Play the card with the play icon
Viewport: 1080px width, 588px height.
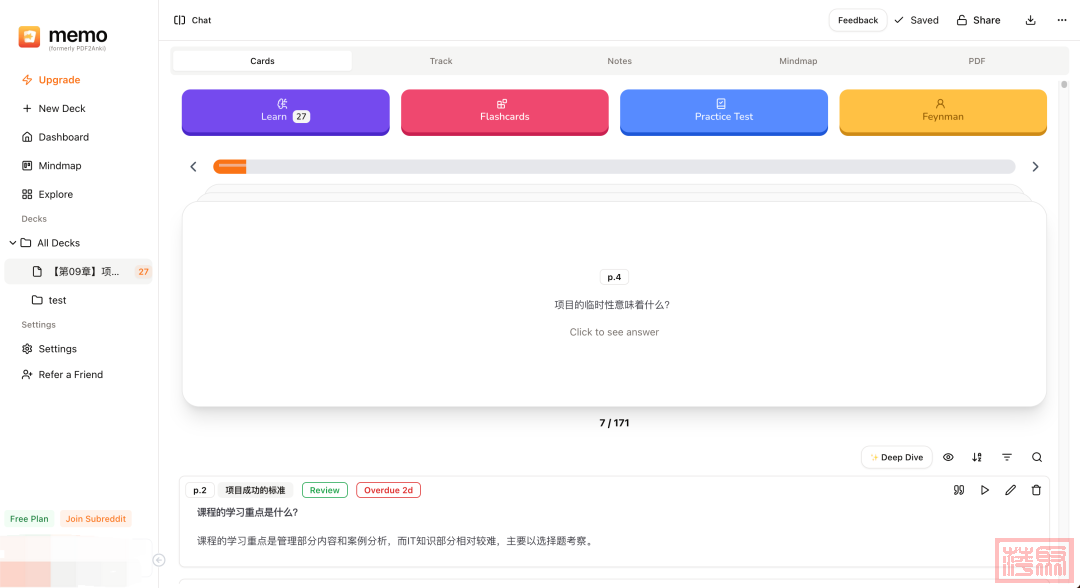[985, 490]
